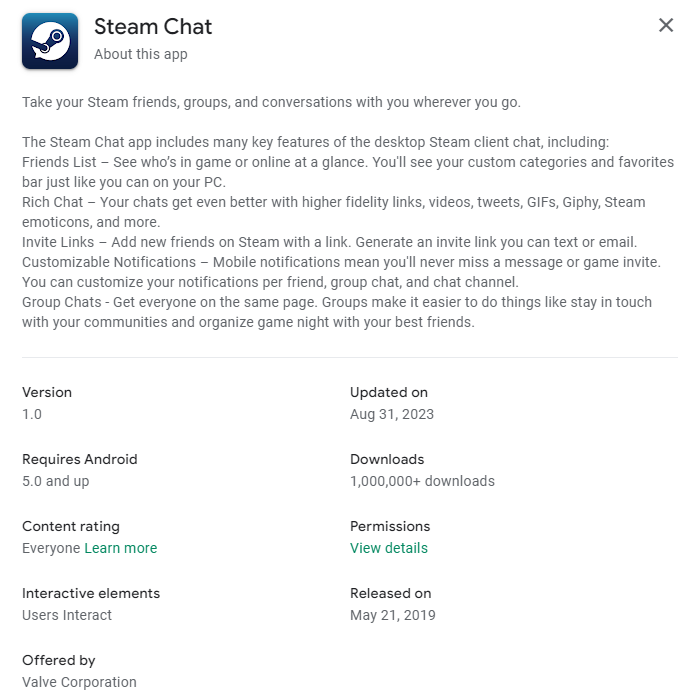Click the Steam Chat app icon
The image size is (700, 700).
point(50,41)
